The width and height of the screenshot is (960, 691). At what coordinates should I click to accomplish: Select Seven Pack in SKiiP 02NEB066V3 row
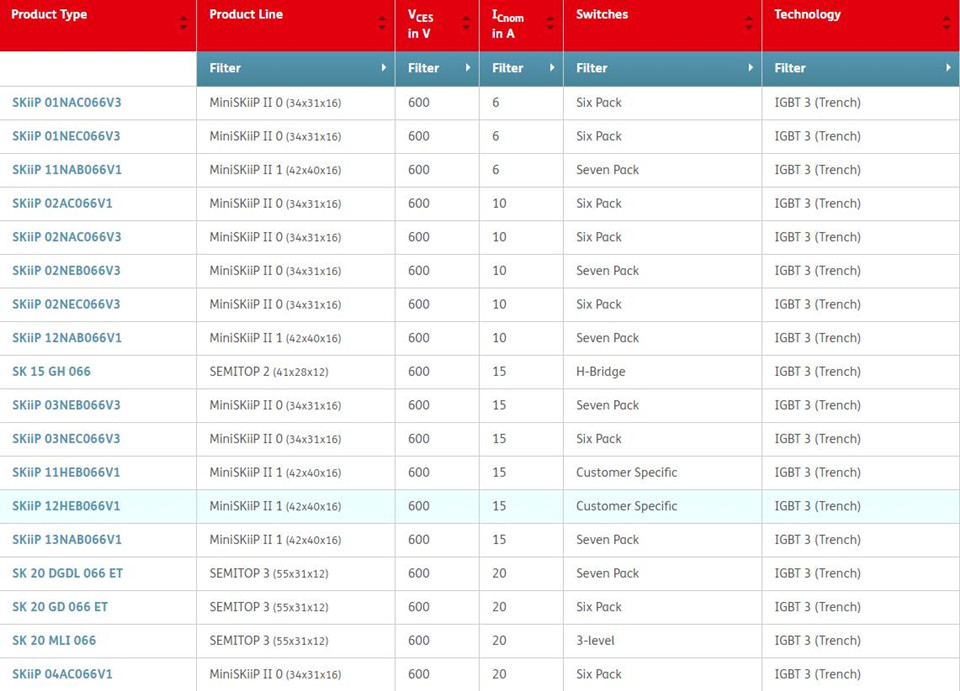pos(607,271)
